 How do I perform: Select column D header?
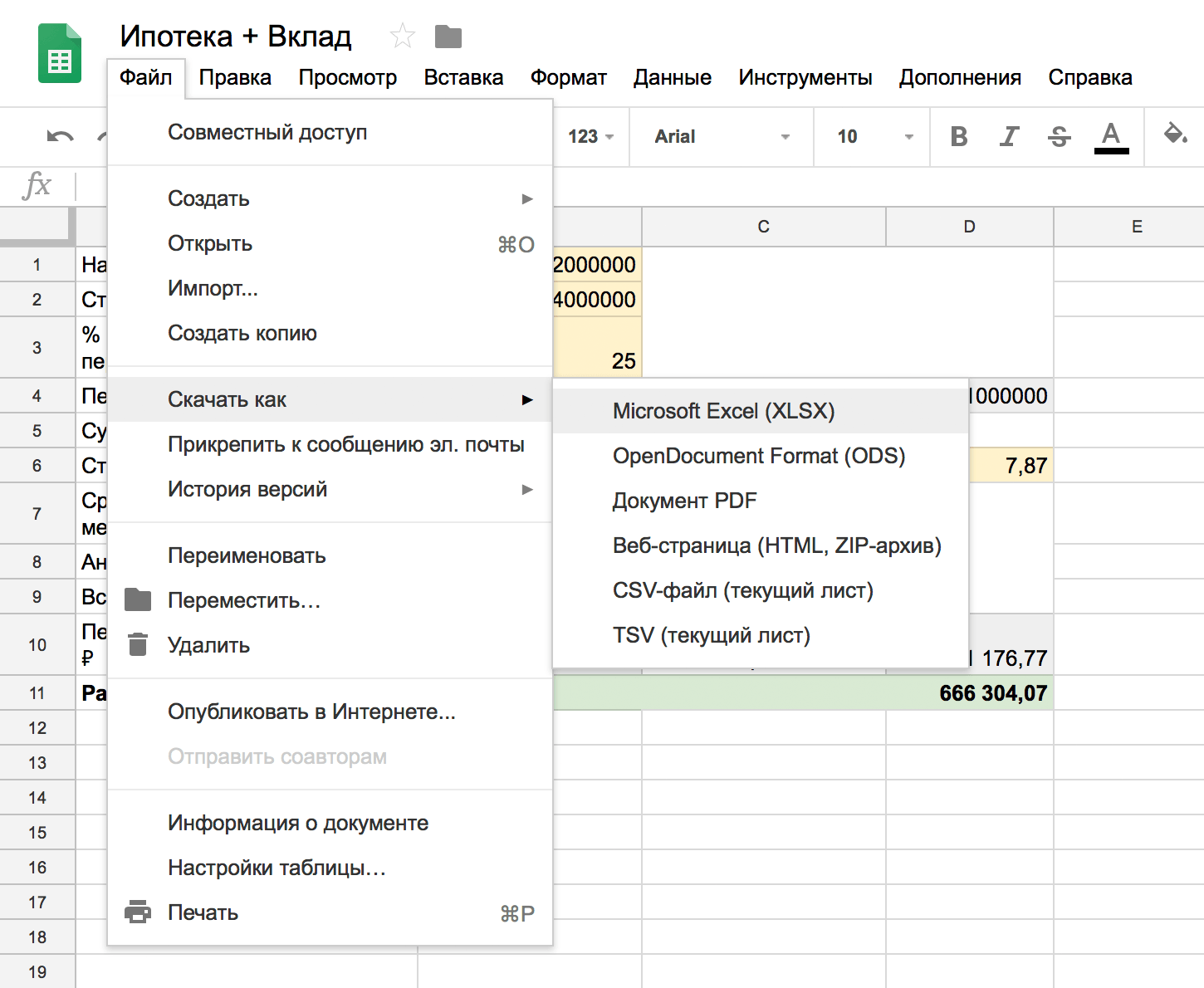click(970, 227)
